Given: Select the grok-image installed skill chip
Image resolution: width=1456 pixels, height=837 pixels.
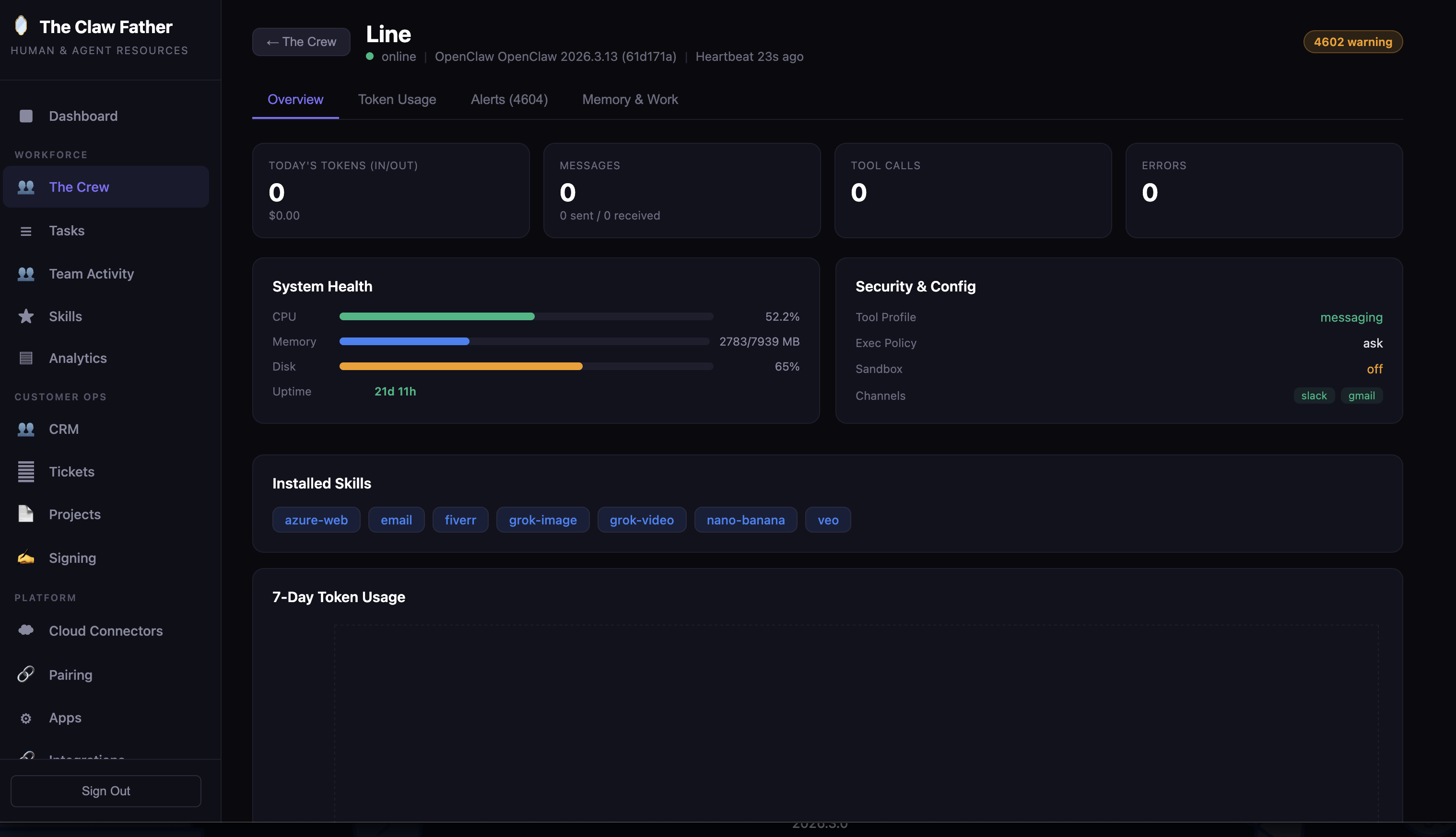Looking at the screenshot, I should tap(542, 519).
